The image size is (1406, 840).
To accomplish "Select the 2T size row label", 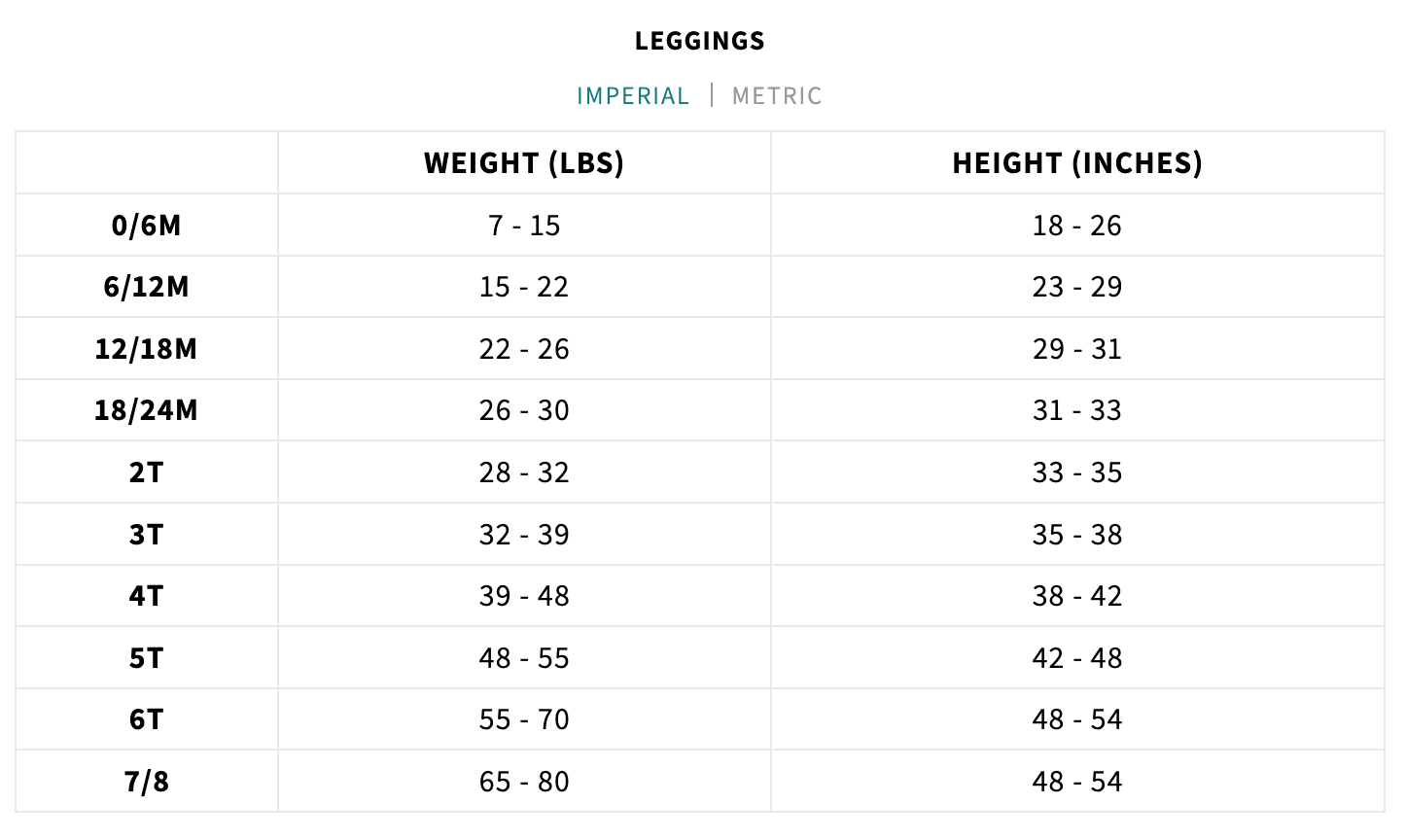I will point(147,472).
